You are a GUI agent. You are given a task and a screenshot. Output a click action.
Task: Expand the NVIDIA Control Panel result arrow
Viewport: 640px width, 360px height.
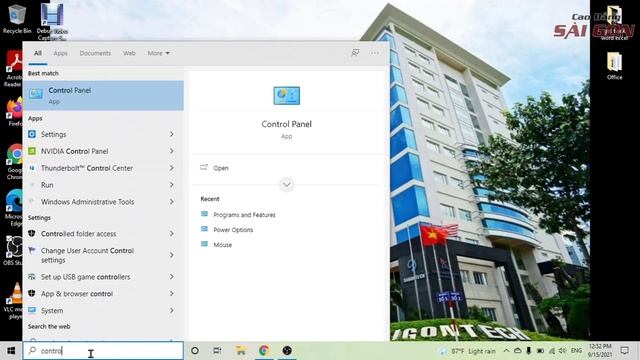pos(172,151)
